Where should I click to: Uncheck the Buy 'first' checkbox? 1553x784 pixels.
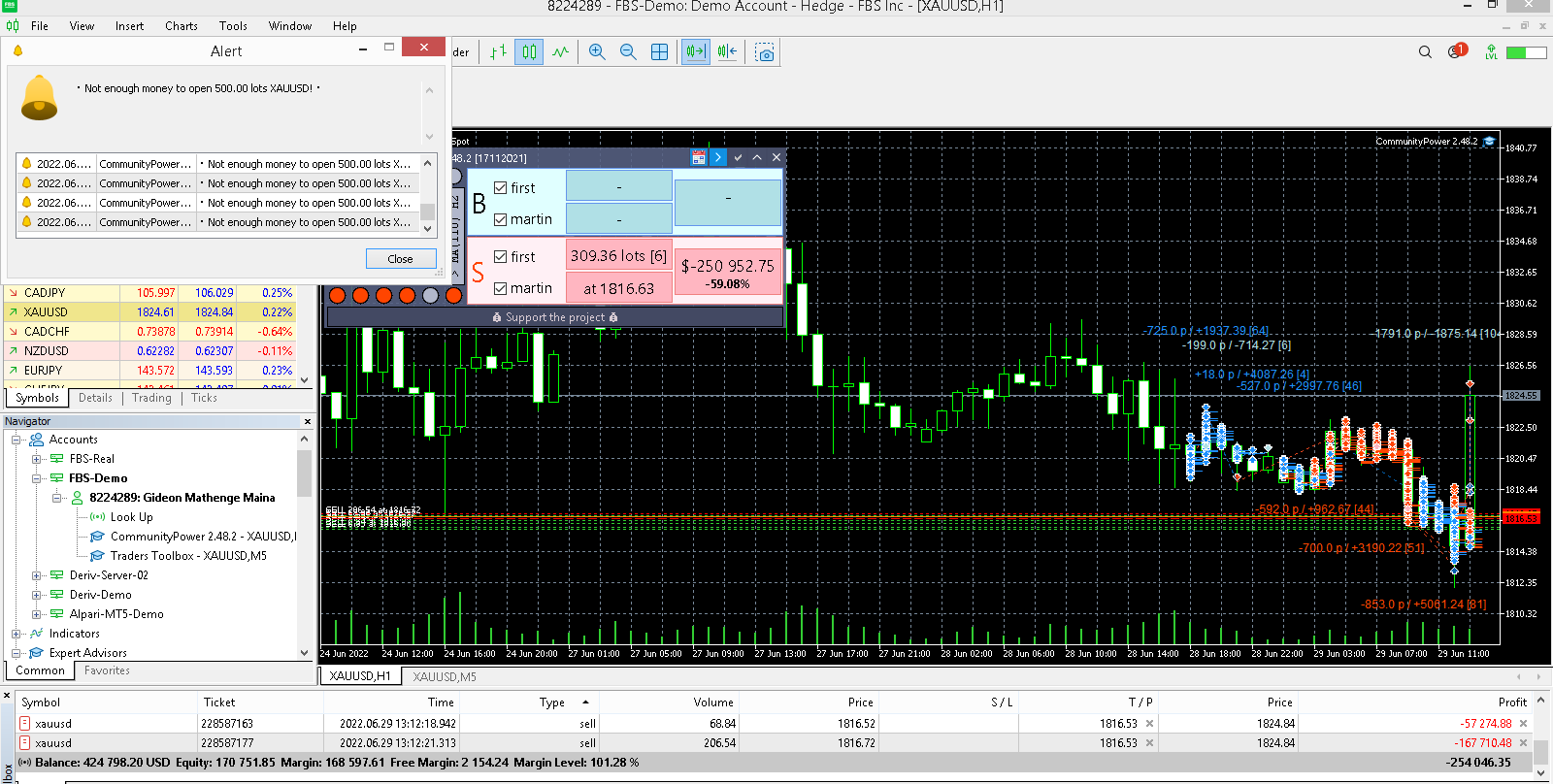[501, 188]
